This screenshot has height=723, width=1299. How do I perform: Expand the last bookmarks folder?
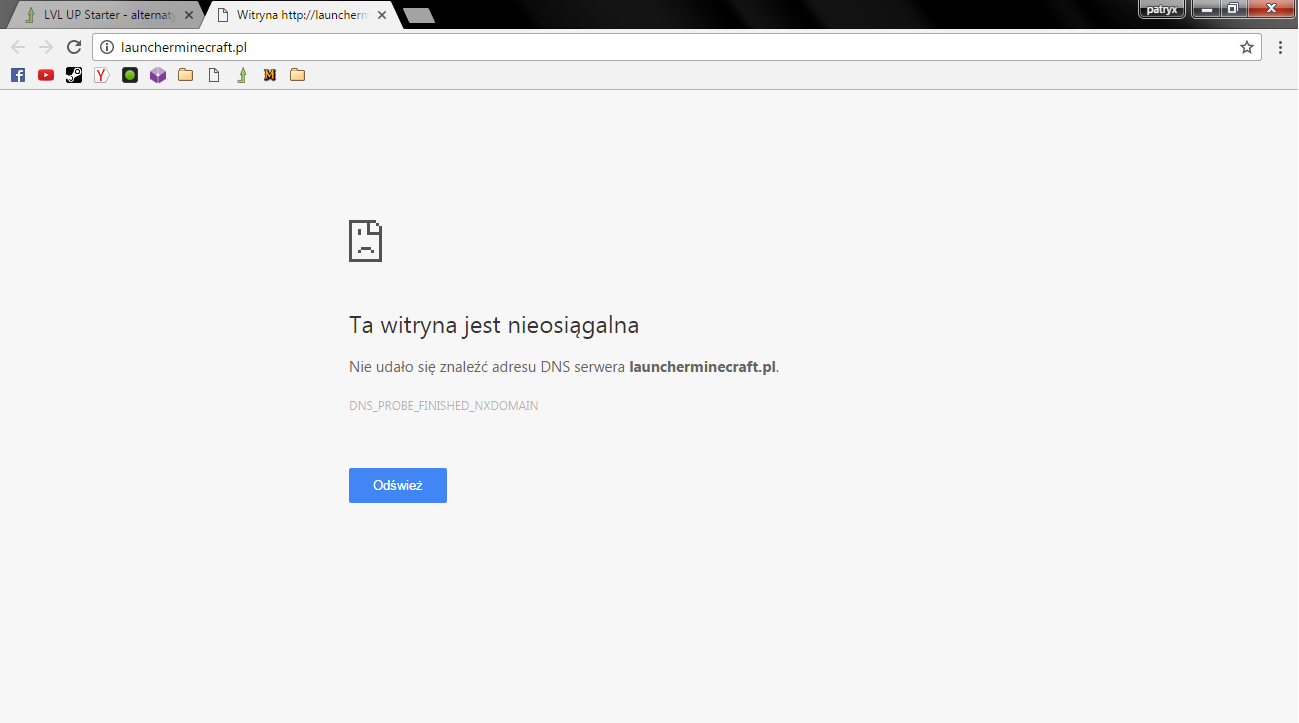(297, 75)
